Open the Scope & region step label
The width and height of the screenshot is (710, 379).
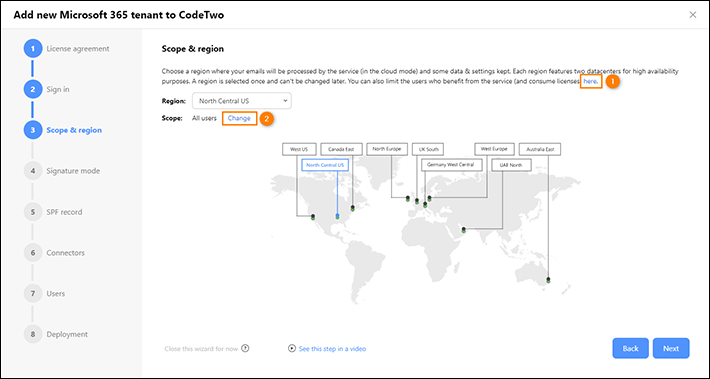click(74, 130)
